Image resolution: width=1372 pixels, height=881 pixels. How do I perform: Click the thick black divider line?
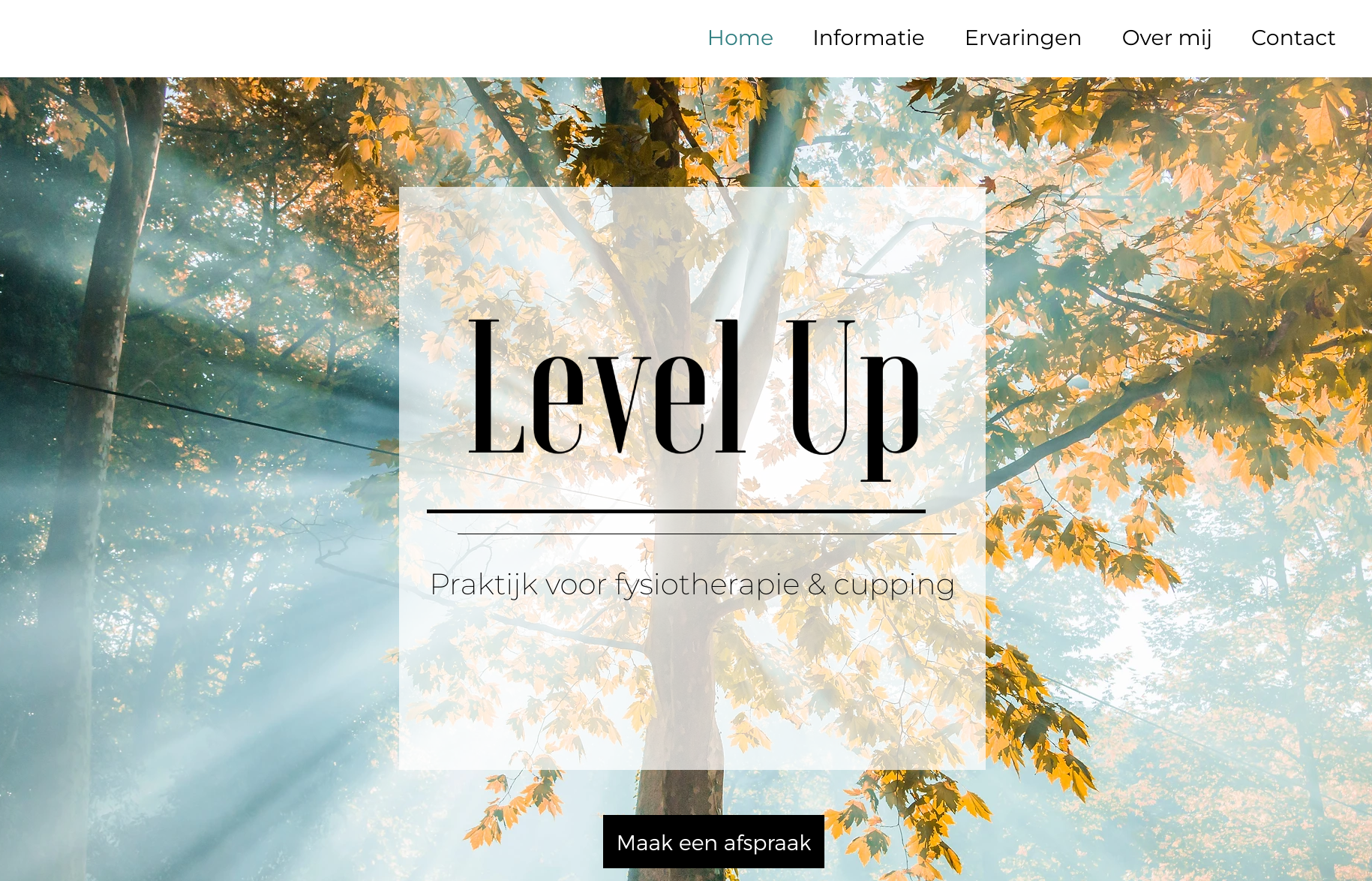coord(676,511)
